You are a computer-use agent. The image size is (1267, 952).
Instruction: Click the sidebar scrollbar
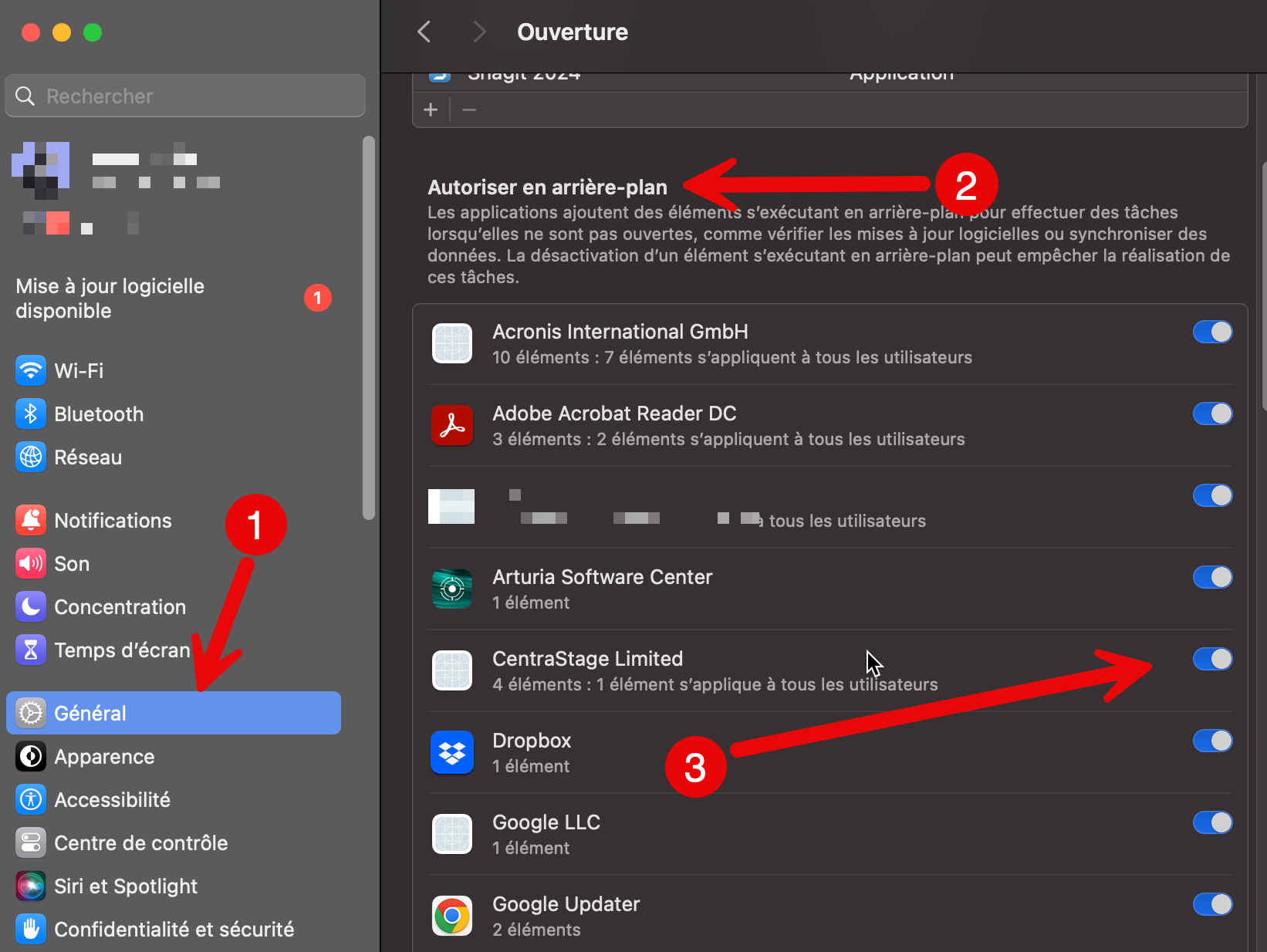point(369,328)
